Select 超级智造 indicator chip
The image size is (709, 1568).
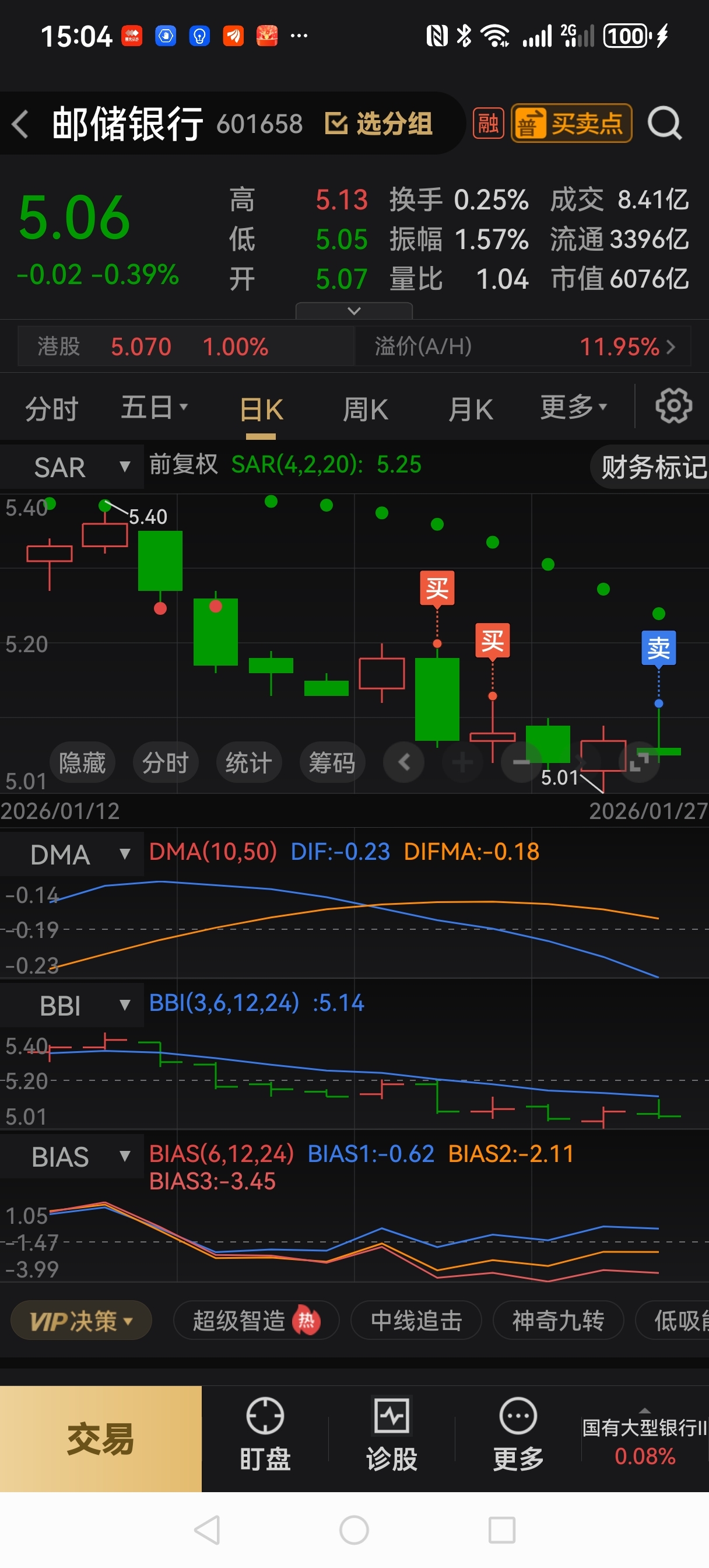[256, 1321]
